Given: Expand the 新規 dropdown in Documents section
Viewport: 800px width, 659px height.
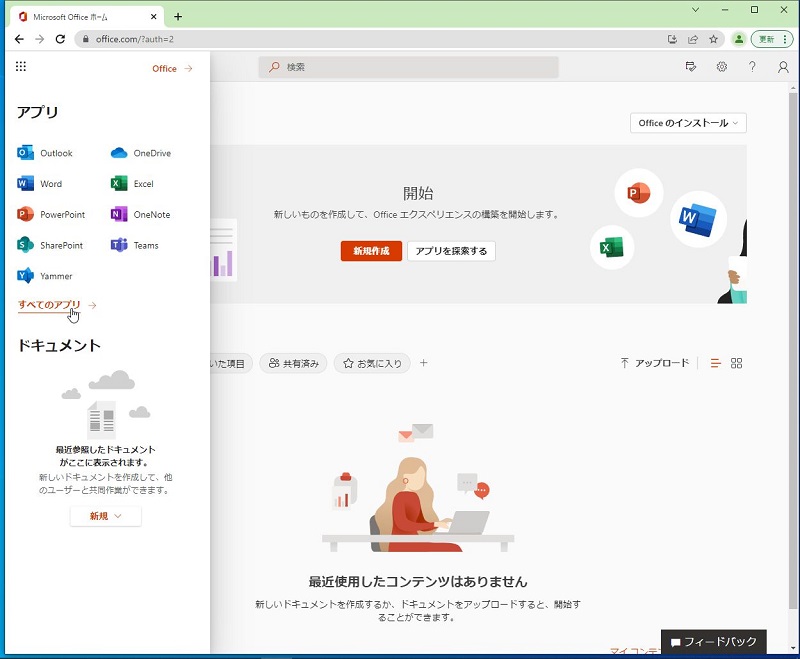Looking at the screenshot, I should click(106, 516).
